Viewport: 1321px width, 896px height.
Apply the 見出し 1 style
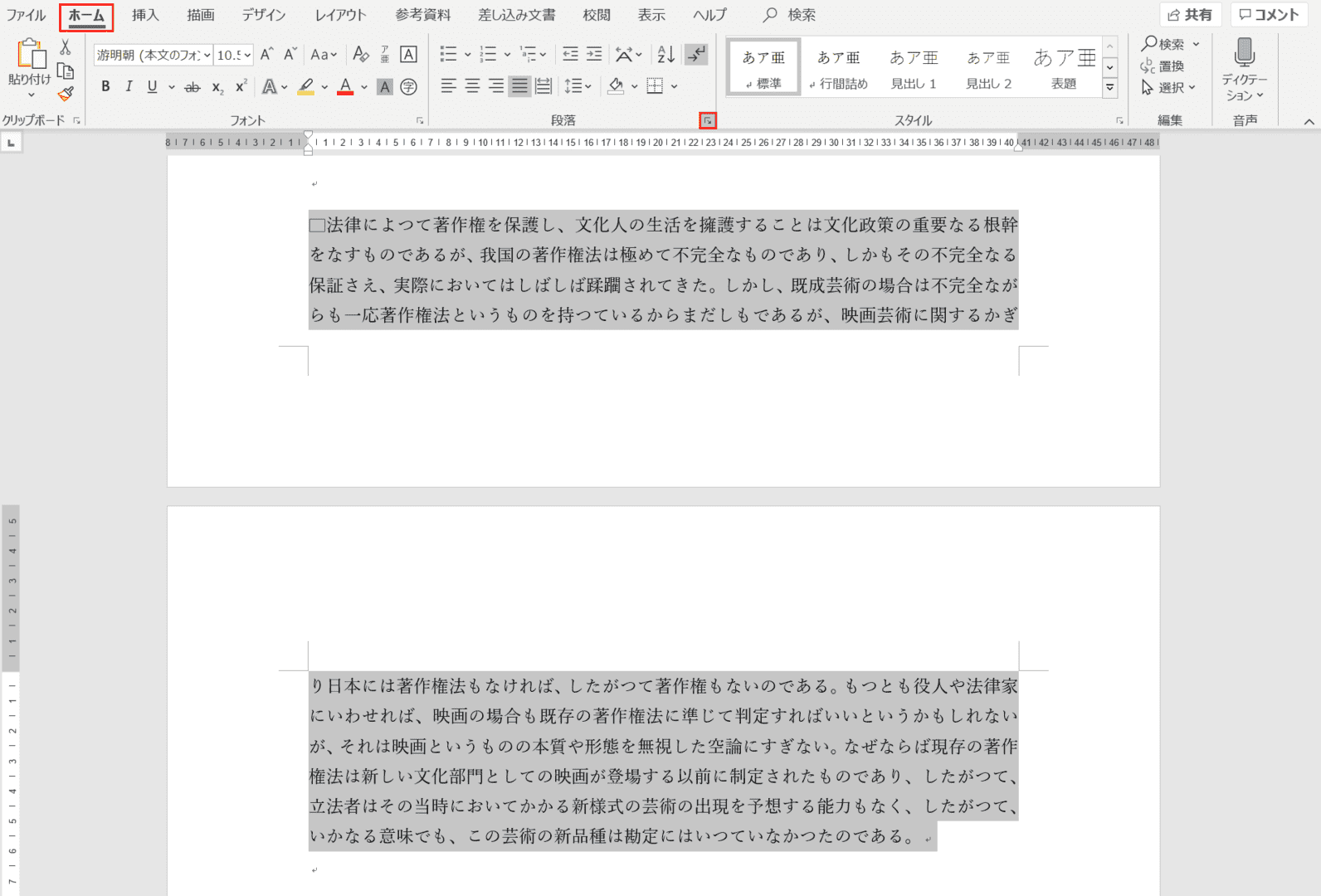click(x=914, y=68)
